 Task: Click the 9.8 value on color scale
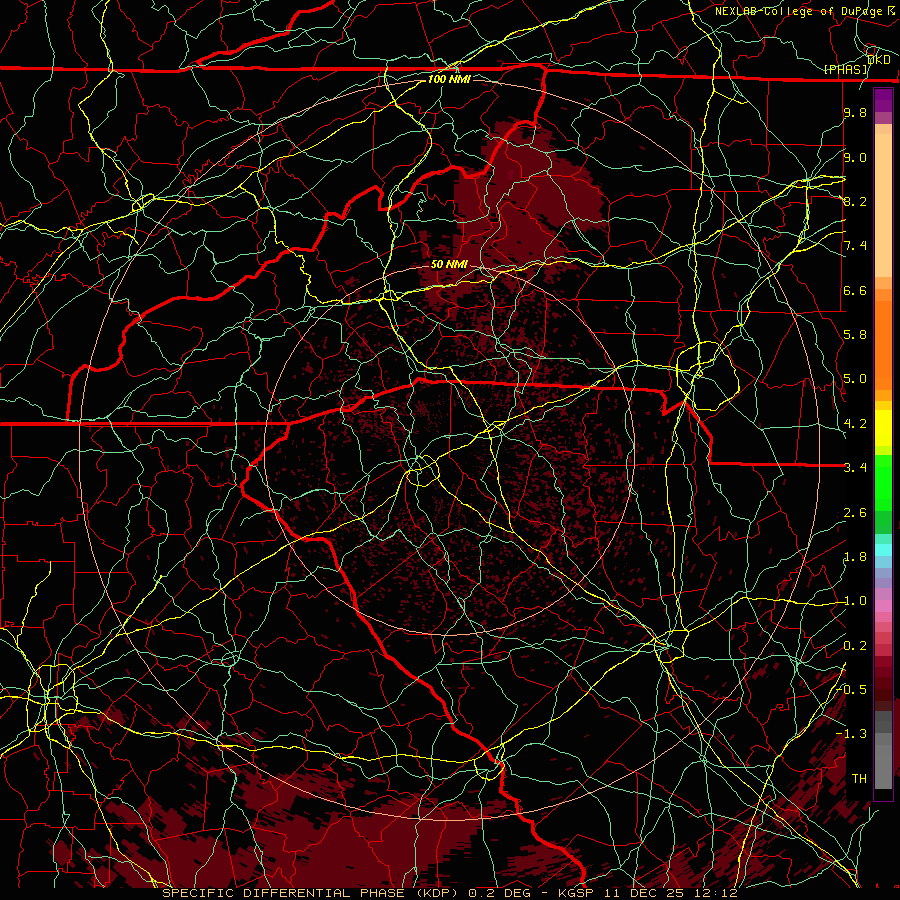click(x=855, y=112)
